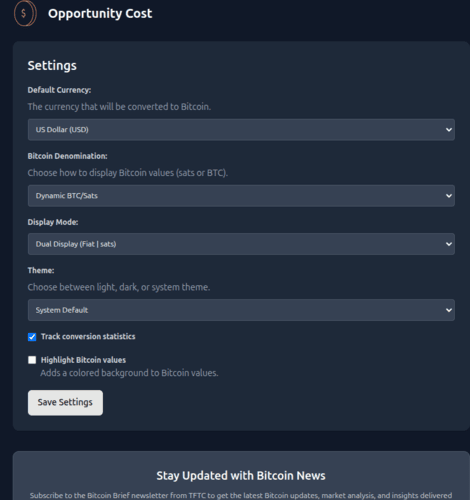Image resolution: width=470 pixels, height=500 pixels.
Task: Open the Bitcoin Denomination dropdown
Action: click(x=241, y=196)
